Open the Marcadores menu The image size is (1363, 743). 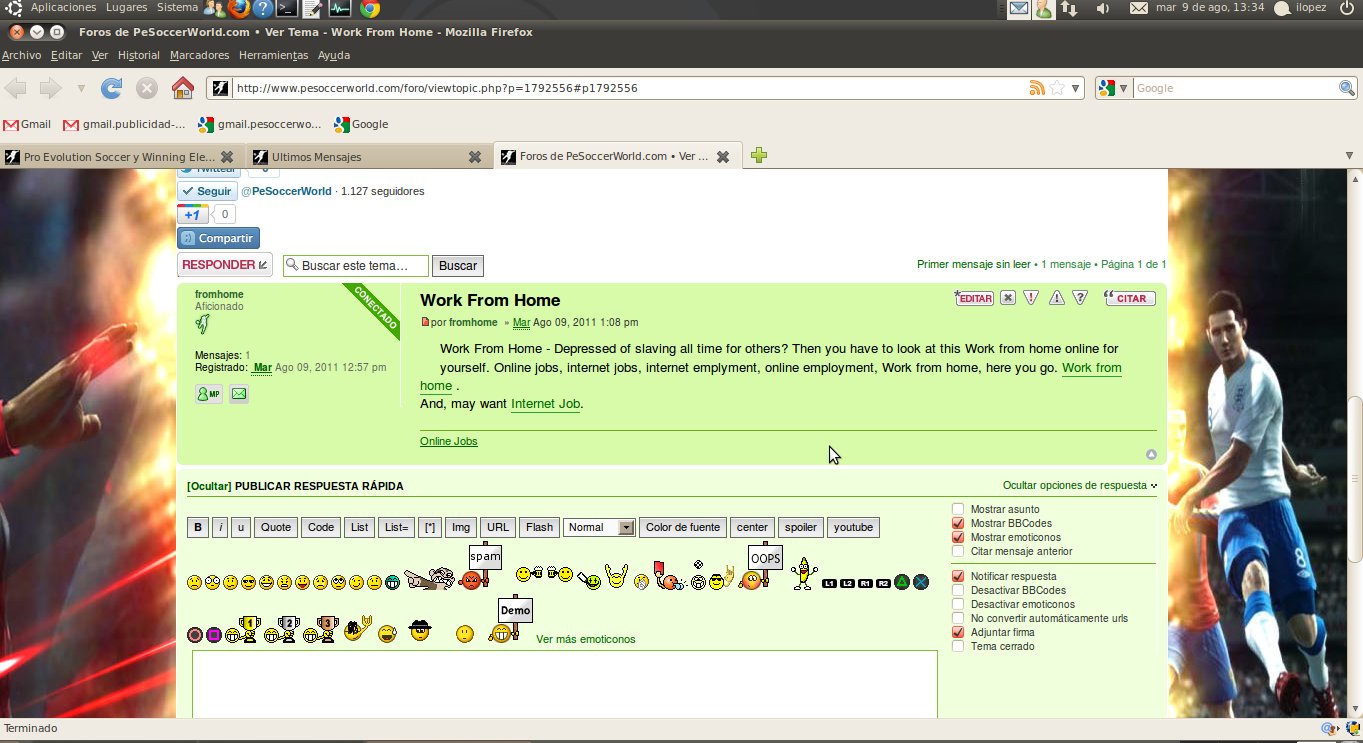pyautogui.click(x=199, y=55)
